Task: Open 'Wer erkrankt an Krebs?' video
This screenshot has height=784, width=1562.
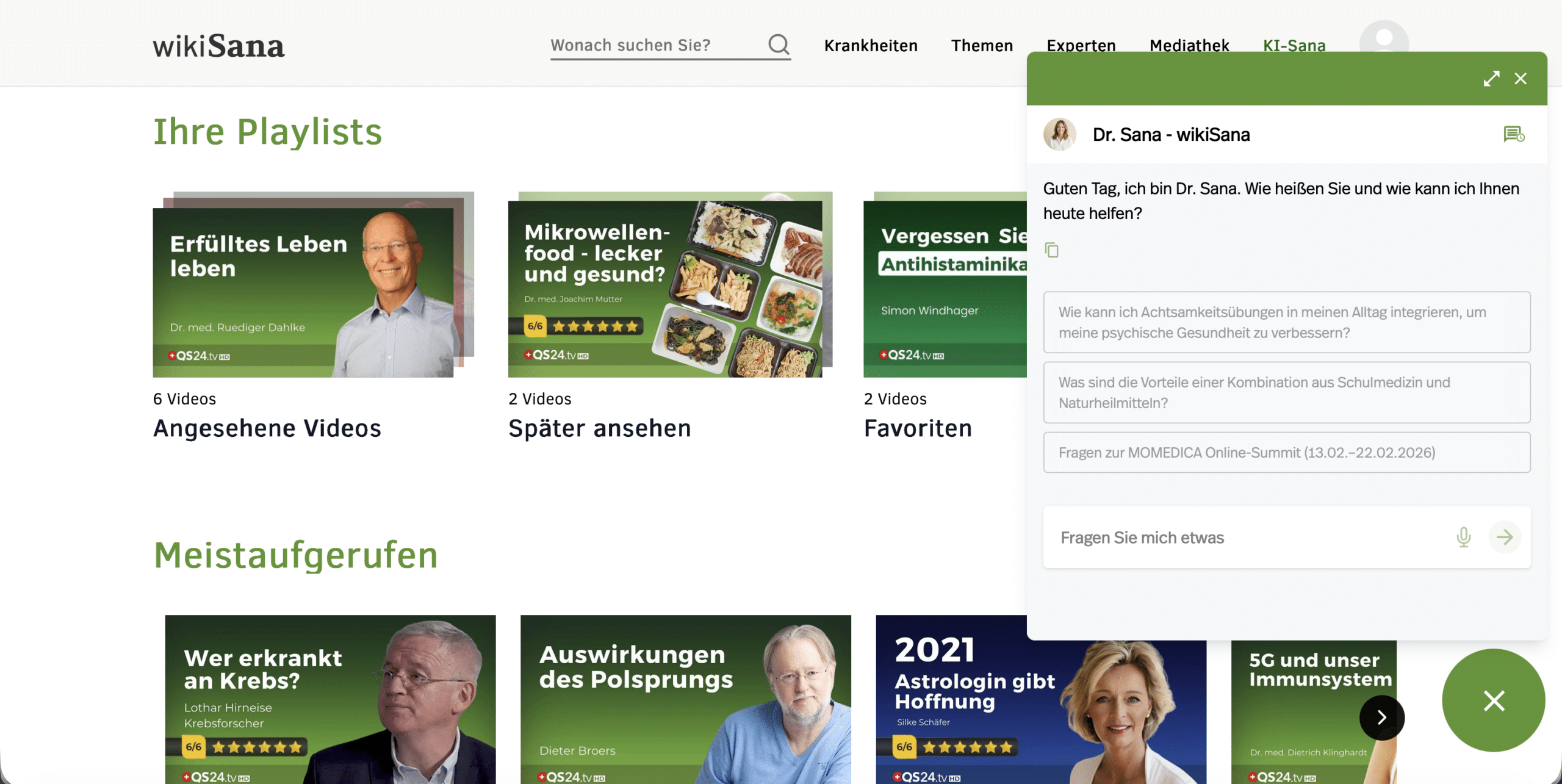Action: coord(330,699)
